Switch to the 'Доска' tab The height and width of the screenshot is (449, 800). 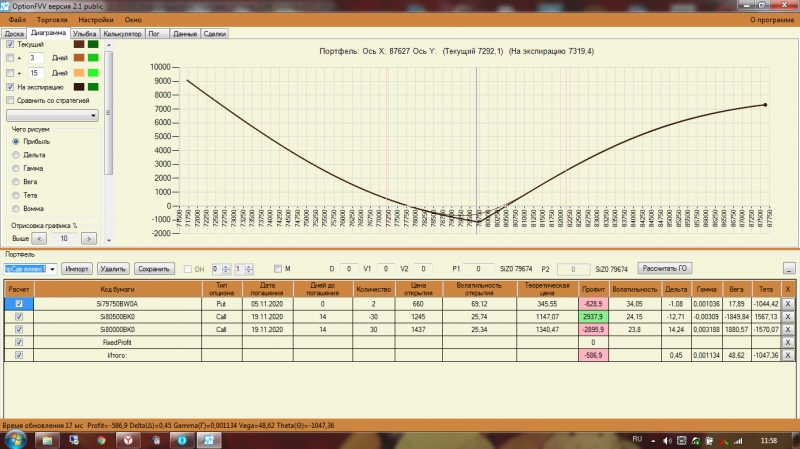(x=14, y=34)
